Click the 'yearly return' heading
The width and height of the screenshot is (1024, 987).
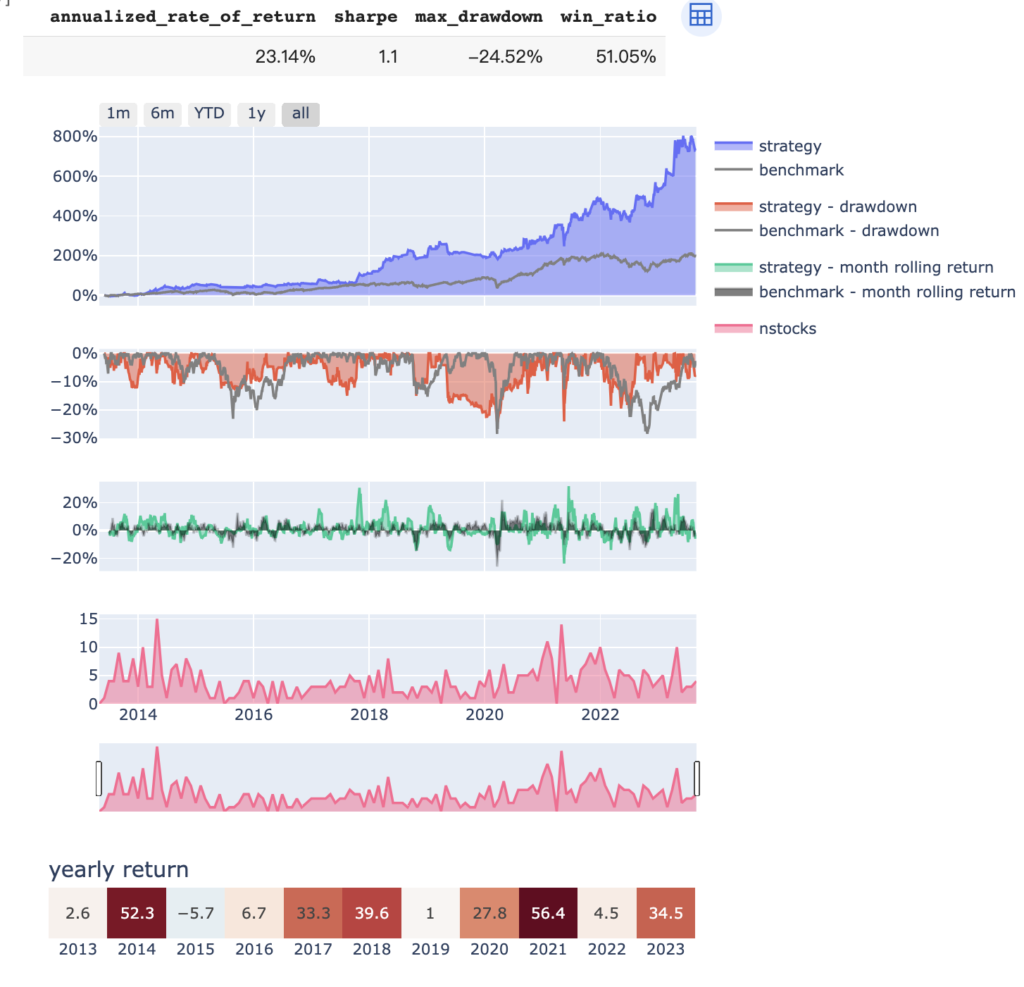(119, 869)
